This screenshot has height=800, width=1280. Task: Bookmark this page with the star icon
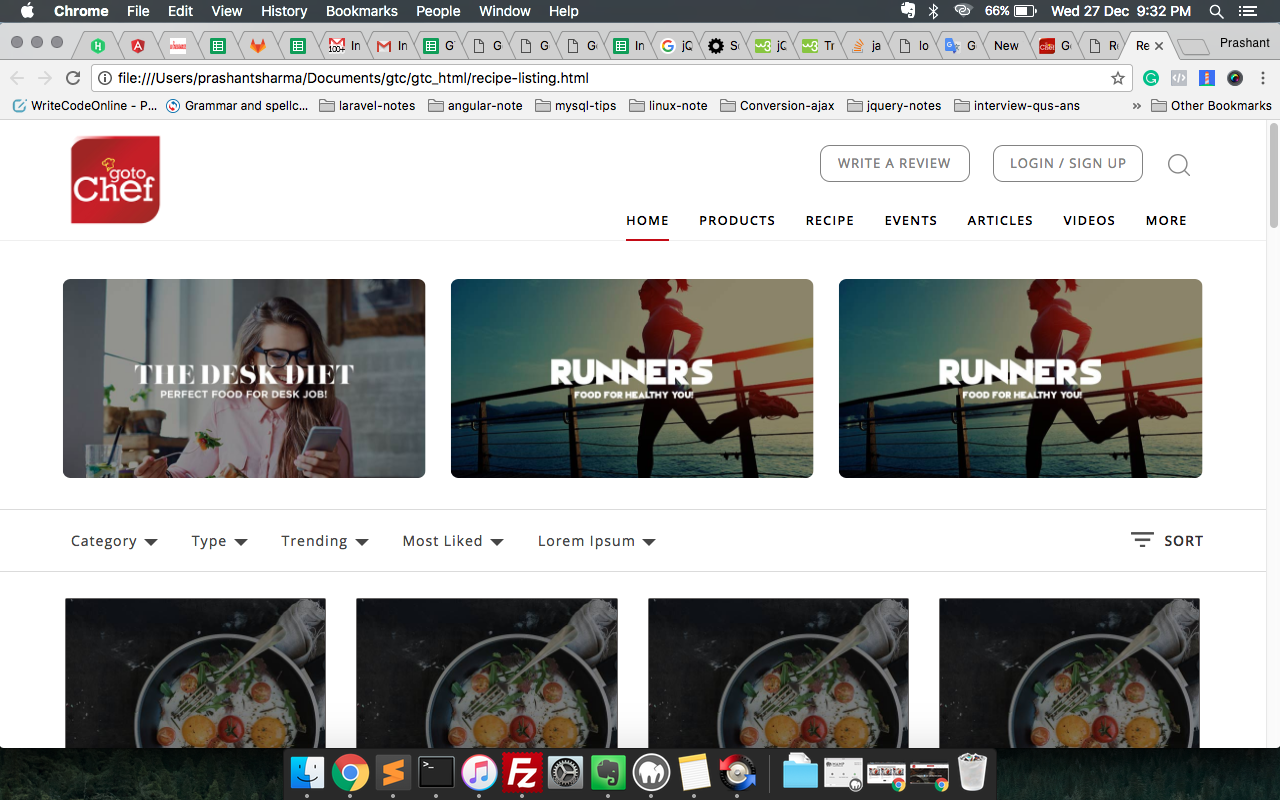[x=1117, y=78]
